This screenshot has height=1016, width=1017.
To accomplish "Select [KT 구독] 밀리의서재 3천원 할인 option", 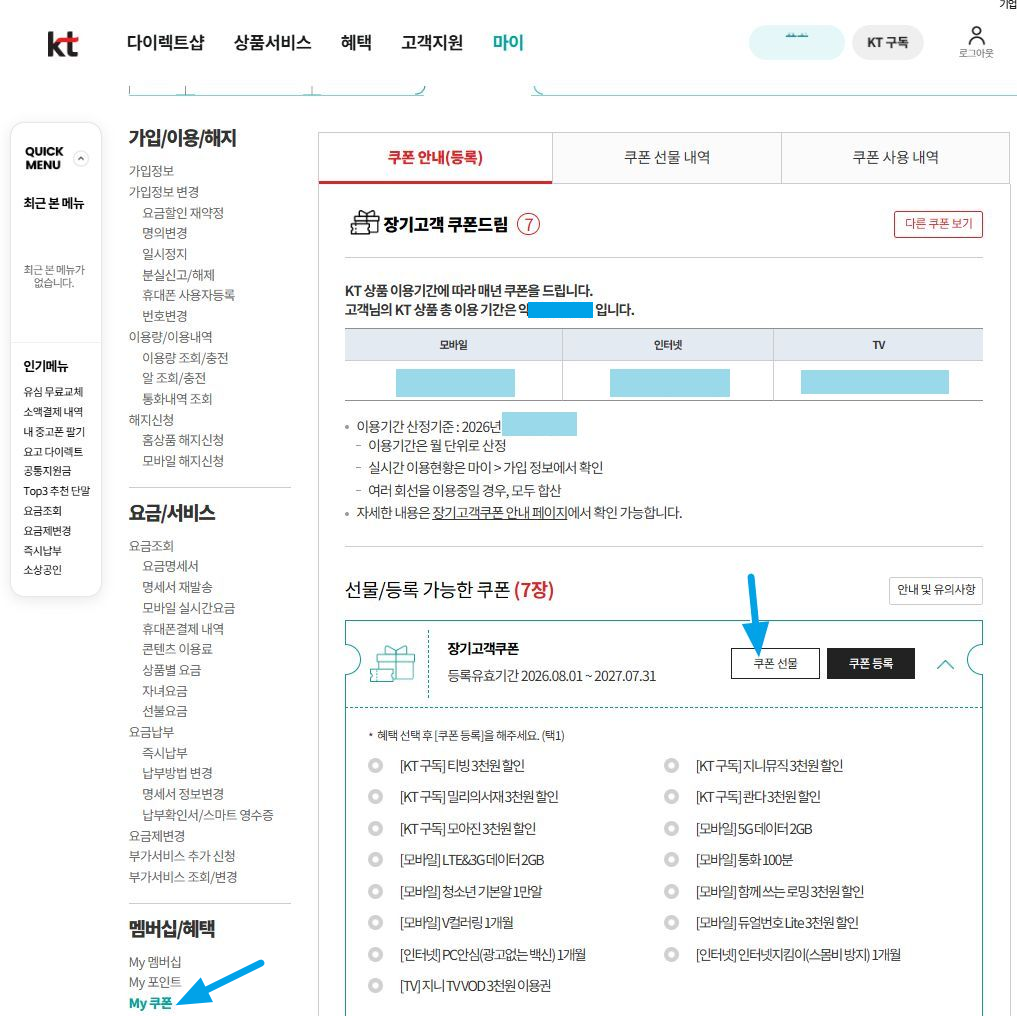I will pyautogui.click(x=376, y=796).
